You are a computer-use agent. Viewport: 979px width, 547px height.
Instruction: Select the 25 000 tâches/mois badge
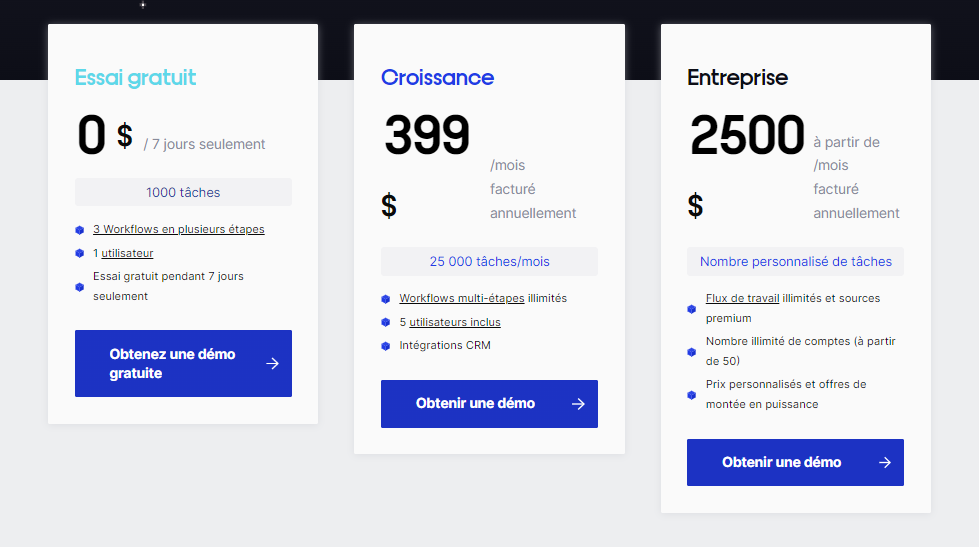[x=489, y=262]
